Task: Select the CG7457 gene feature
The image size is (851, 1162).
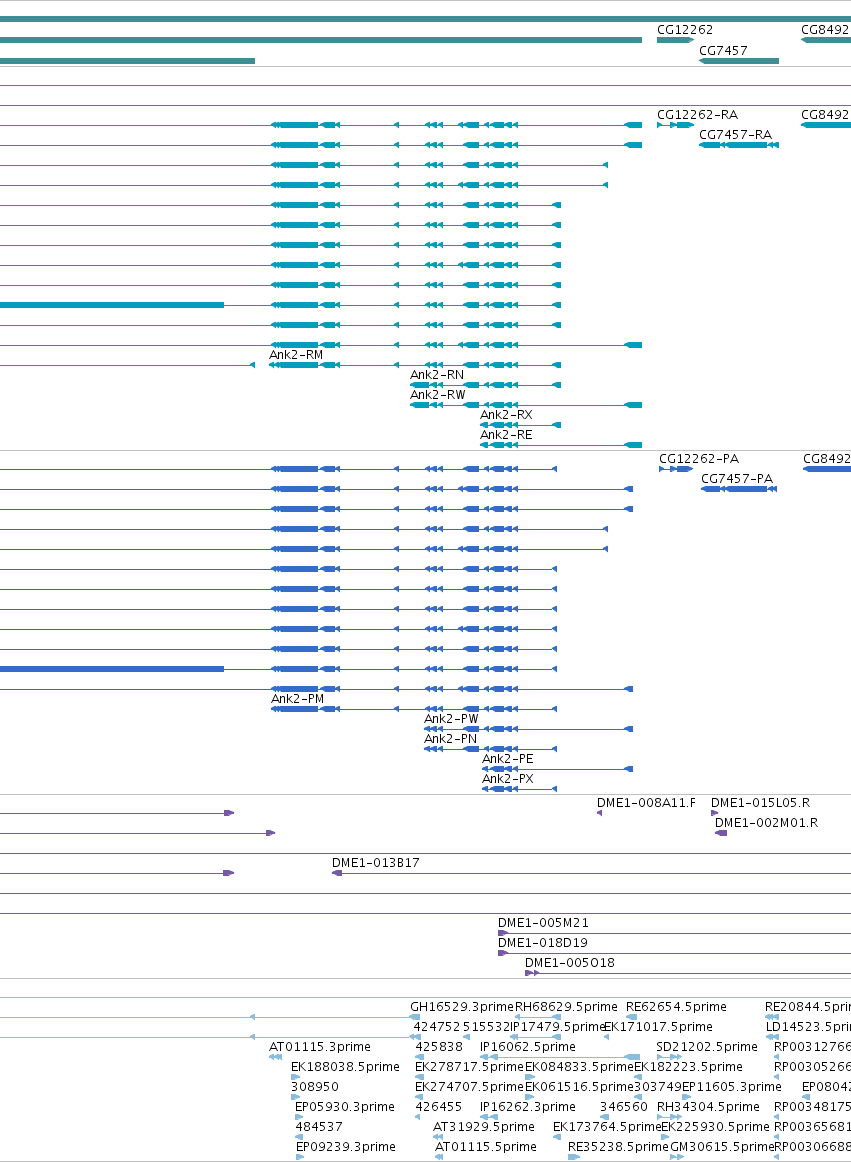Action: coord(739,61)
